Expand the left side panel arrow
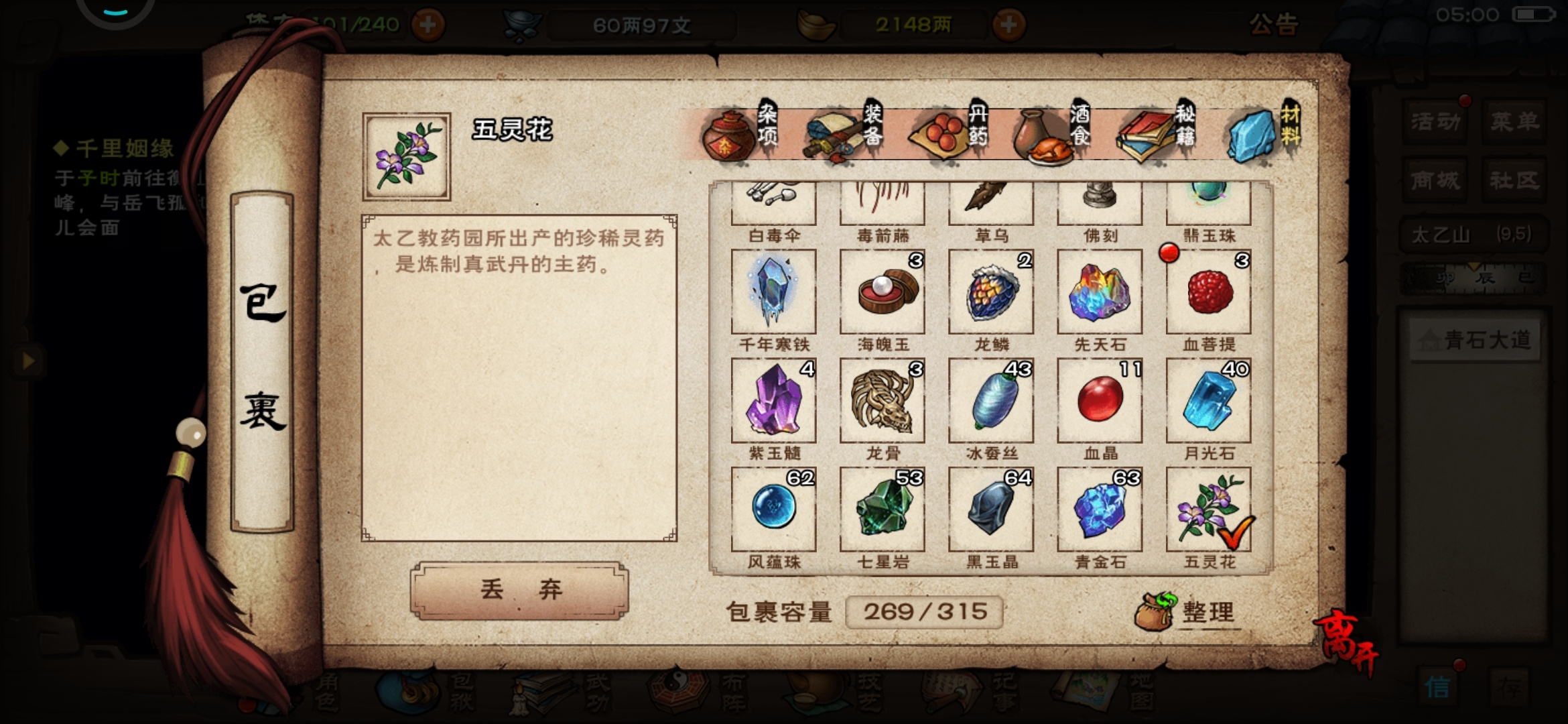This screenshot has width=1568, height=724. coord(28,361)
